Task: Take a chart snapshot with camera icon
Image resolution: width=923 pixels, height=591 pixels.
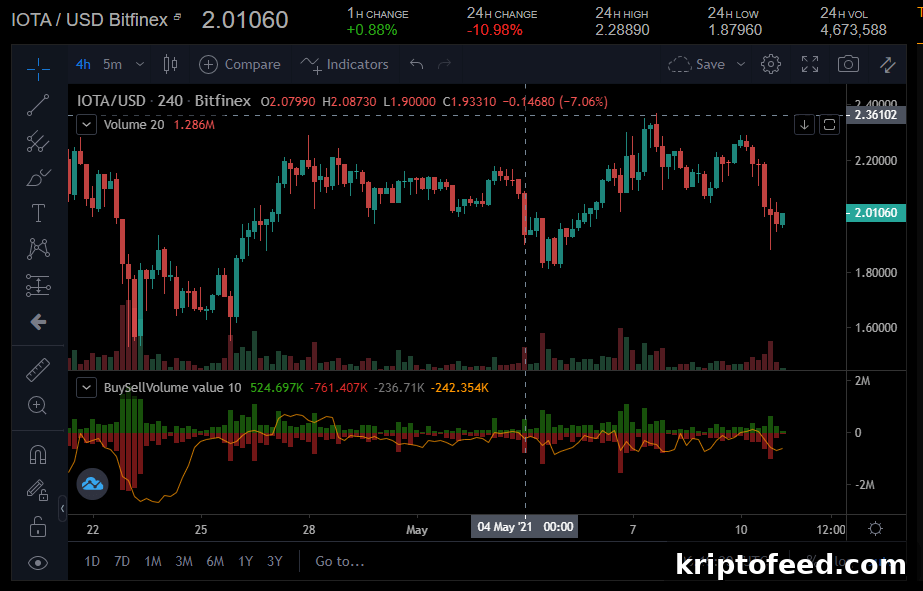Action: [x=848, y=64]
